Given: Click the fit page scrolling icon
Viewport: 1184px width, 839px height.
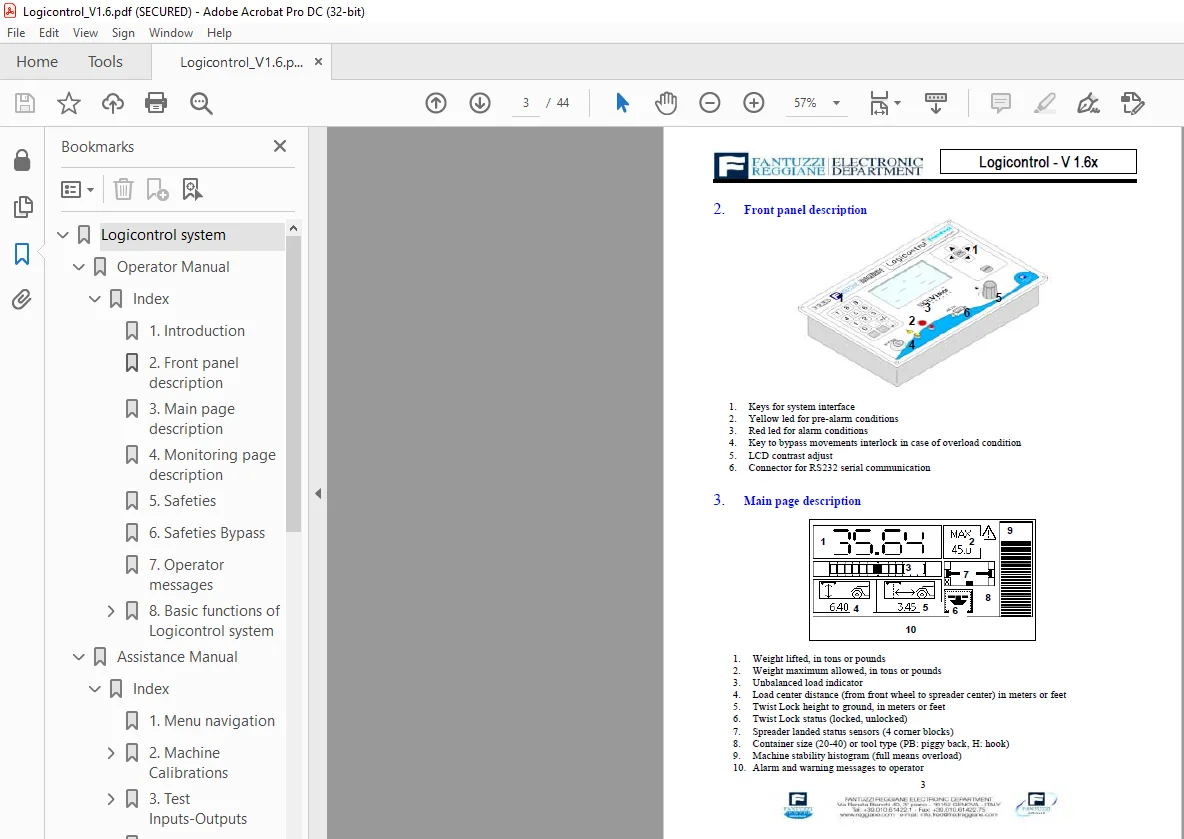Looking at the screenshot, I should pos(879,103).
